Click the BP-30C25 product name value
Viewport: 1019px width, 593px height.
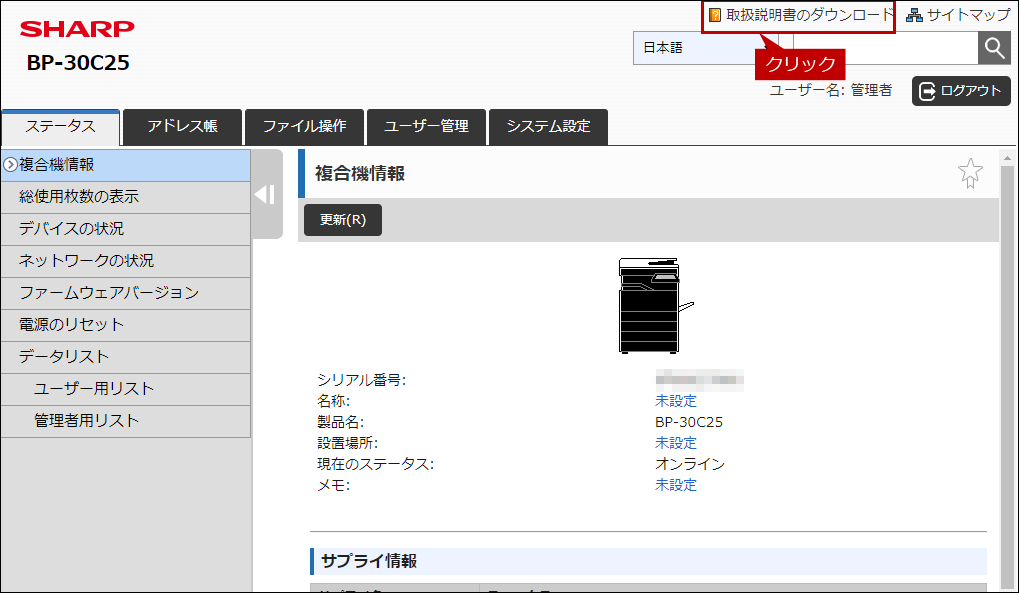tap(689, 422)
